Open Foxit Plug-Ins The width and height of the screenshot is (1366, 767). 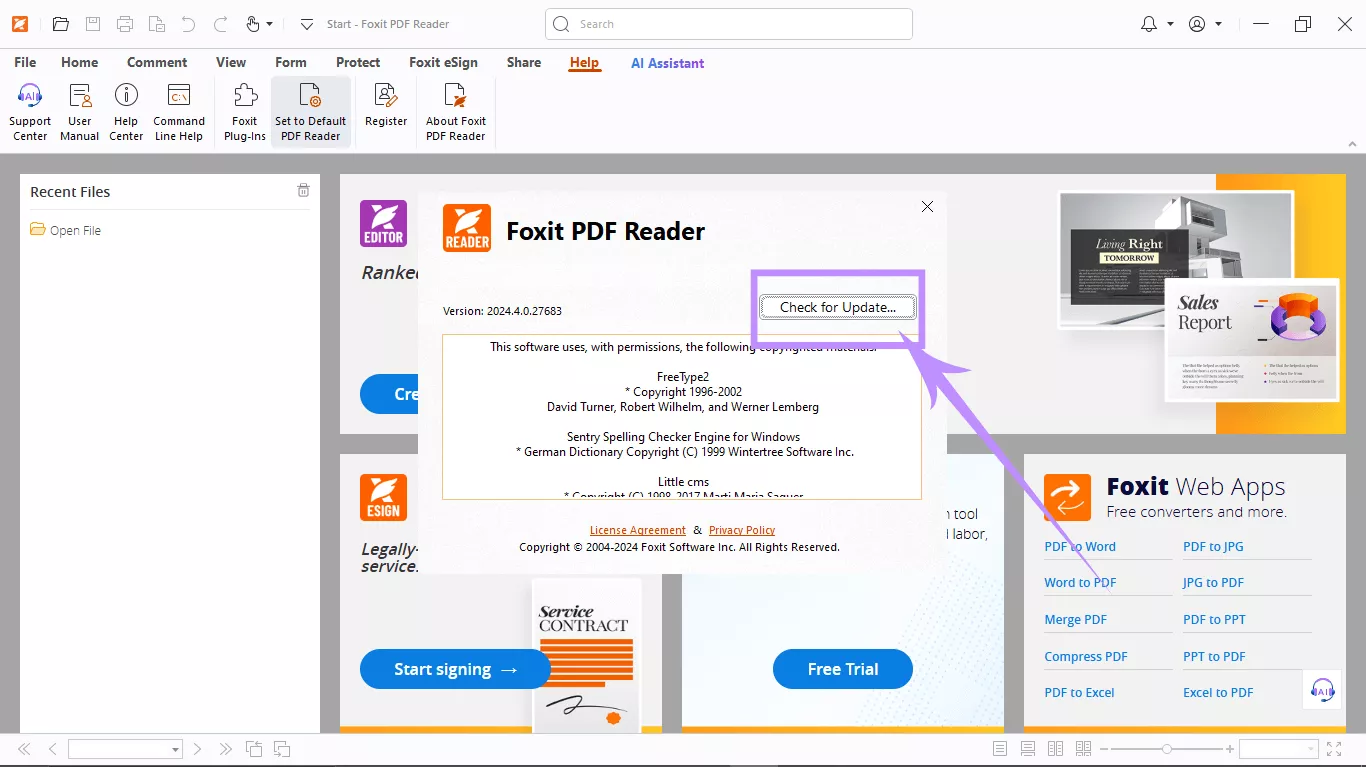pos(245,112)
